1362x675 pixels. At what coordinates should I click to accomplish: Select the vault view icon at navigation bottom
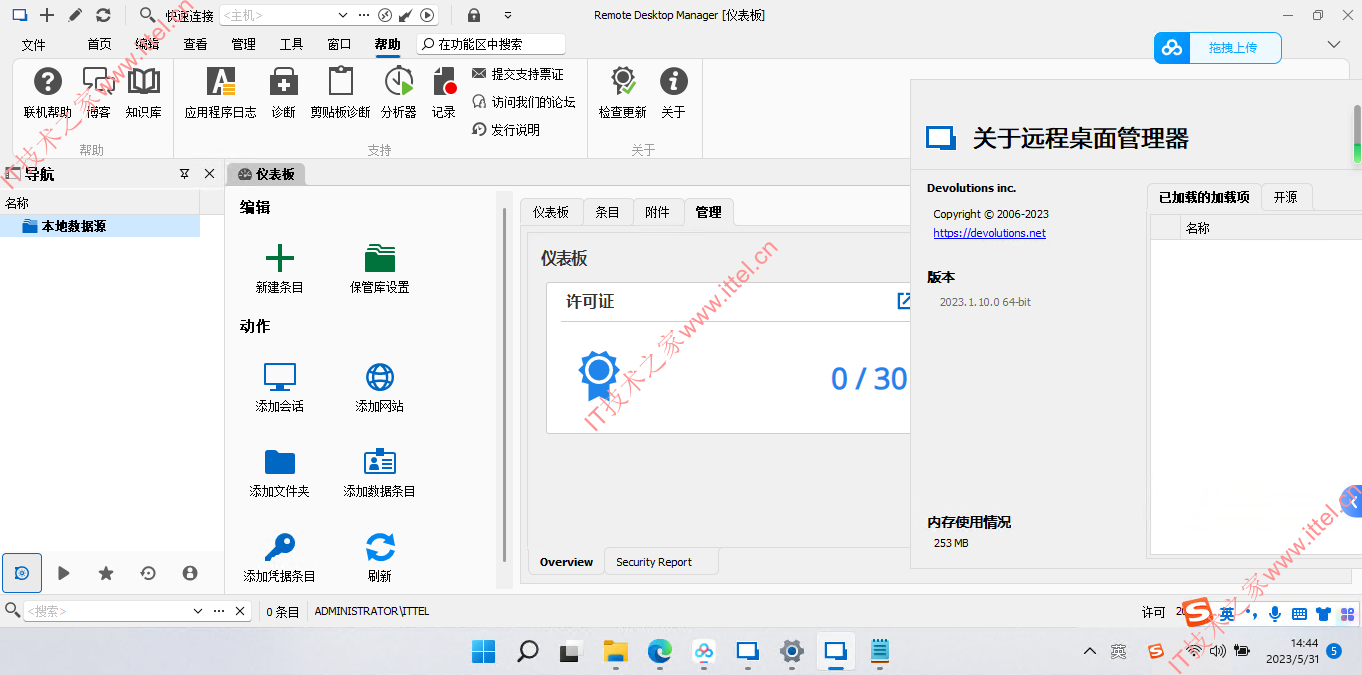coord(22,573)
